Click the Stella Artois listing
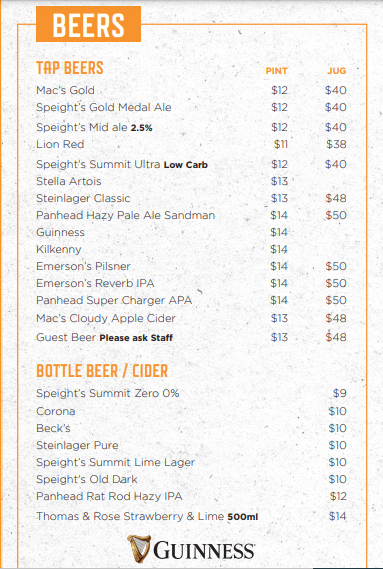This screenshot has width=383, height=569. (69, 181)
